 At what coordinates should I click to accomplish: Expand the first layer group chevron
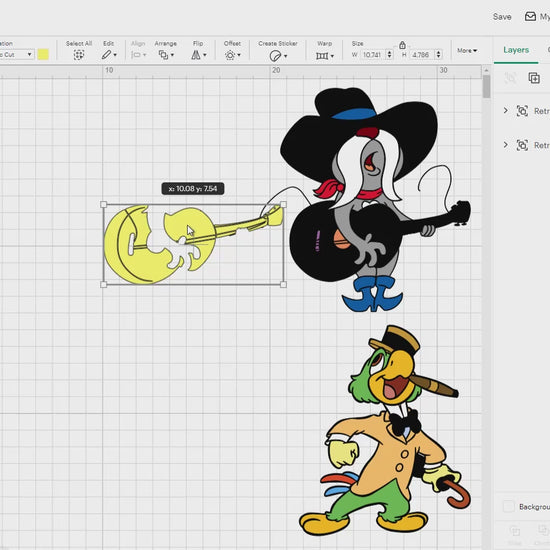[505, 110]
